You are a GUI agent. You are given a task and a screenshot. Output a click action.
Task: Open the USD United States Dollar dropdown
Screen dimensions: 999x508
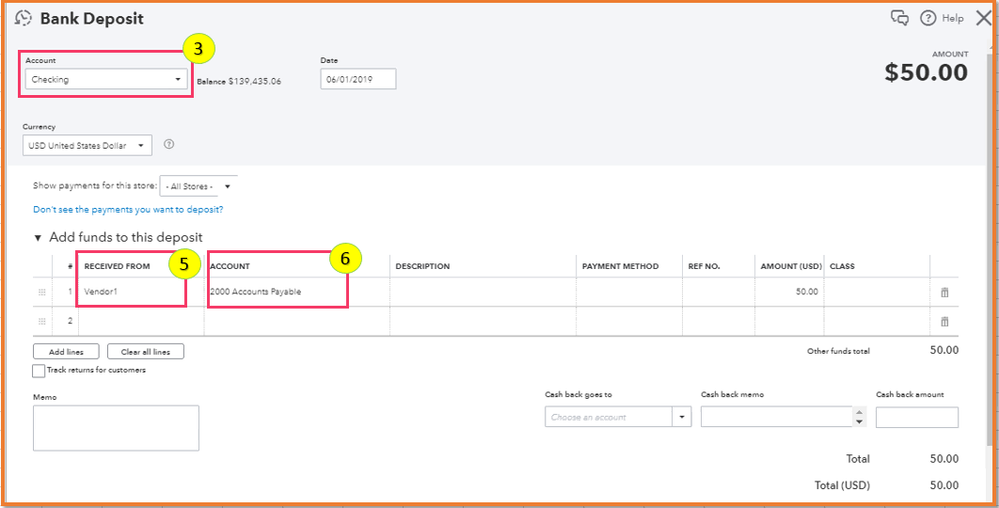coord(87,146)
